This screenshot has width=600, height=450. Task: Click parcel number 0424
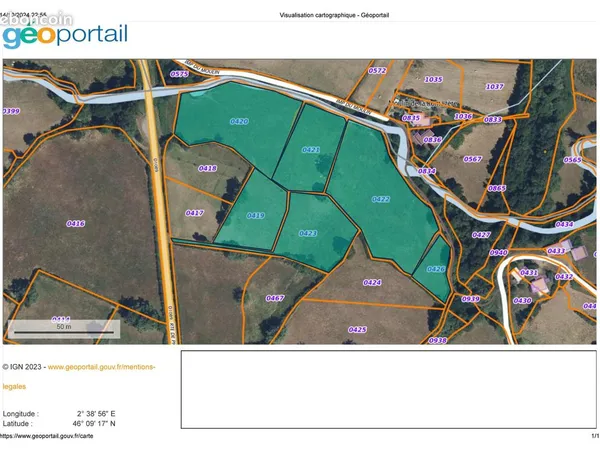click(372, 282)
